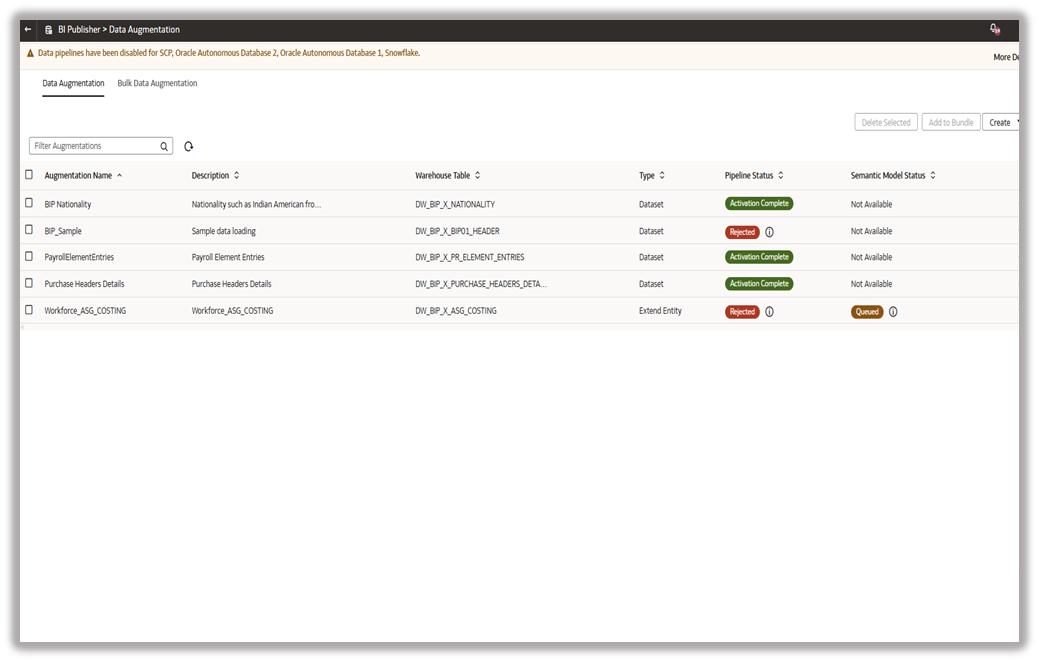Check the BIP Nationality row checkbox
The height and width of the screenshot is (662, 1039).
(x=29, y=203)
